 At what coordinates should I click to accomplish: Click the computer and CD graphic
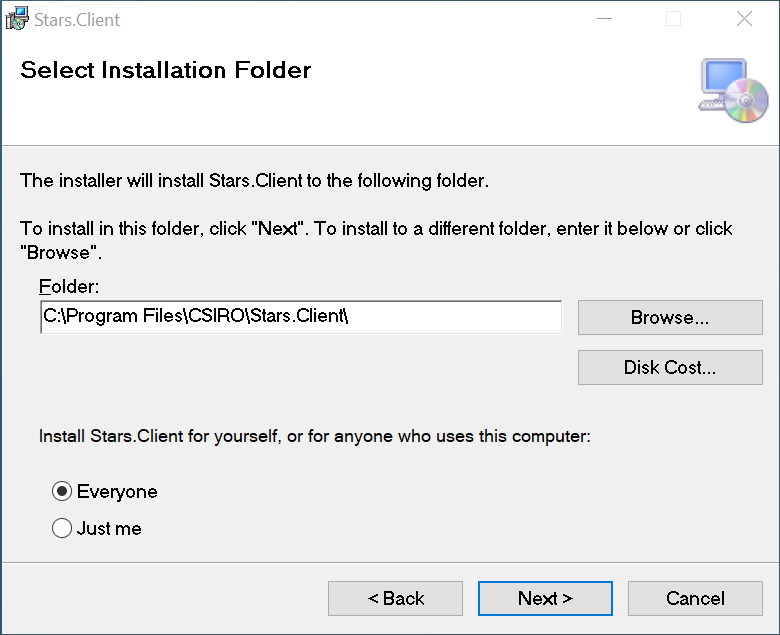(733, 91)
